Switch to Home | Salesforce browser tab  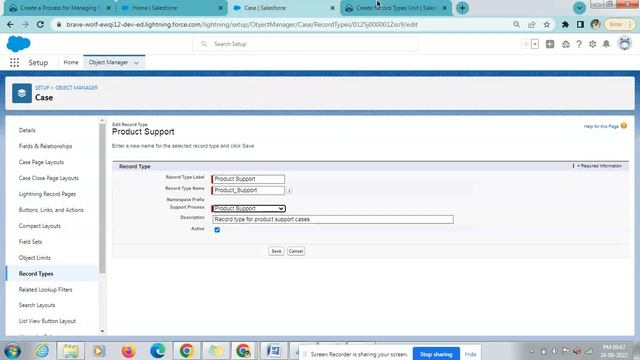point(171,8)
